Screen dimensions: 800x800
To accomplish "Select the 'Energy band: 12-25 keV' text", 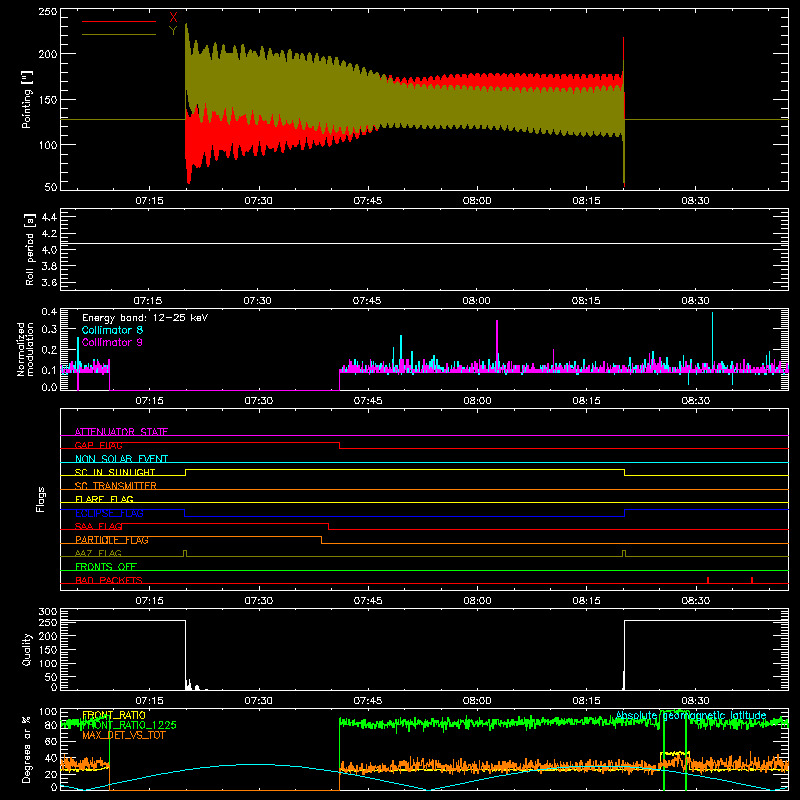I will [x=145, y=318].
